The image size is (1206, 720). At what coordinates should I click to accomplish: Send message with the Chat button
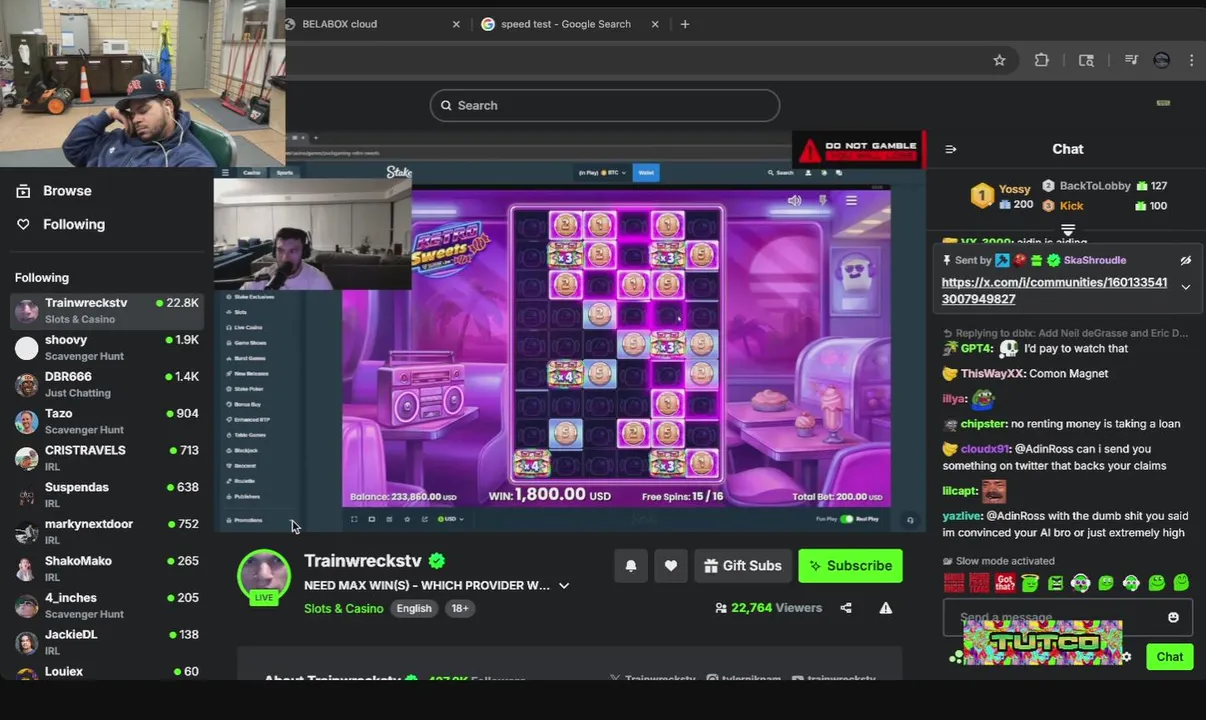[x=1169, y=657]
